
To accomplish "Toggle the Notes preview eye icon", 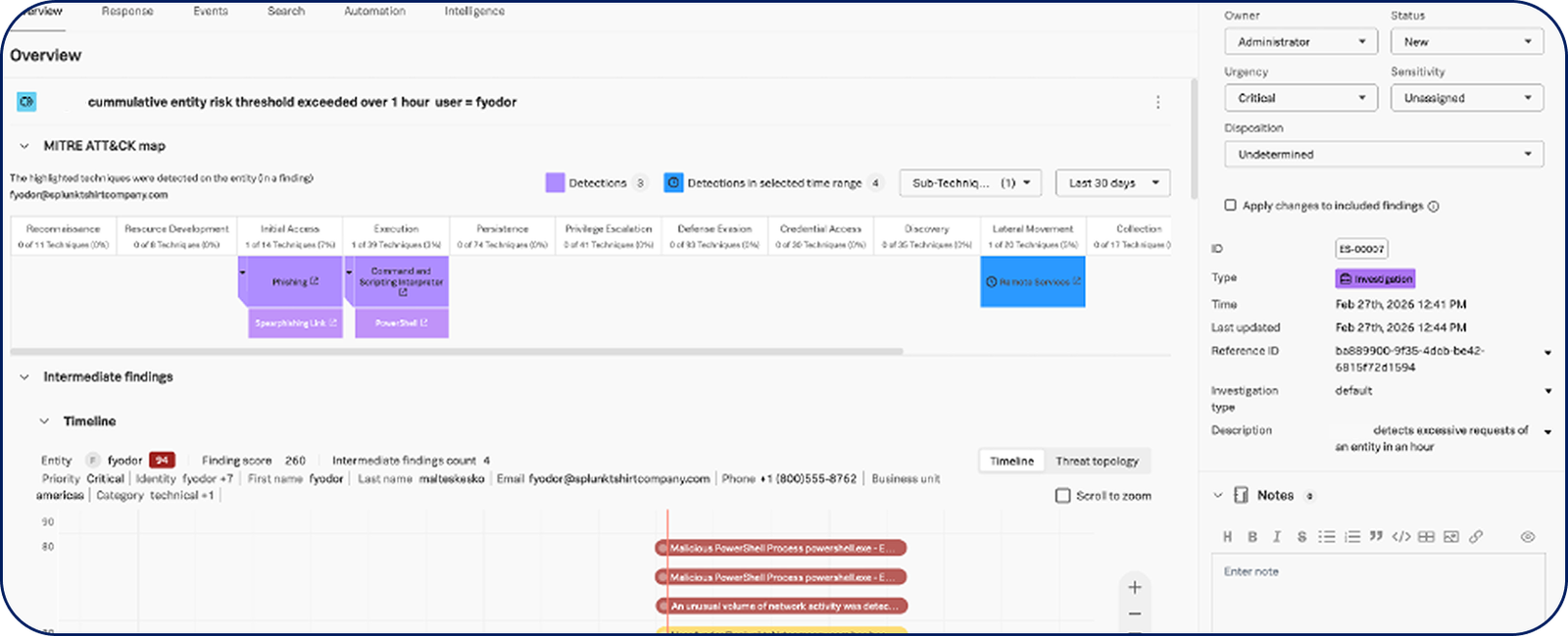I will coord(1527,537).
